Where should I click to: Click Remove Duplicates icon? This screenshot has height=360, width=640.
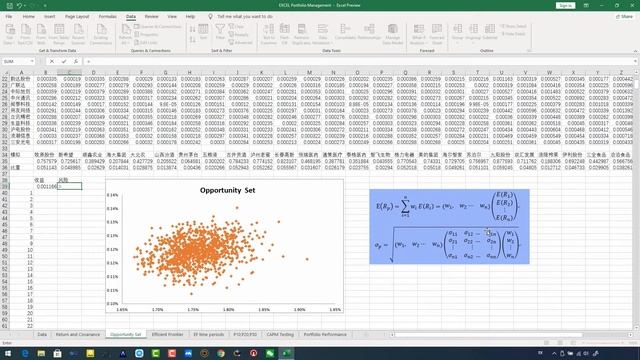pyautogui.click(x=302, y=34)
